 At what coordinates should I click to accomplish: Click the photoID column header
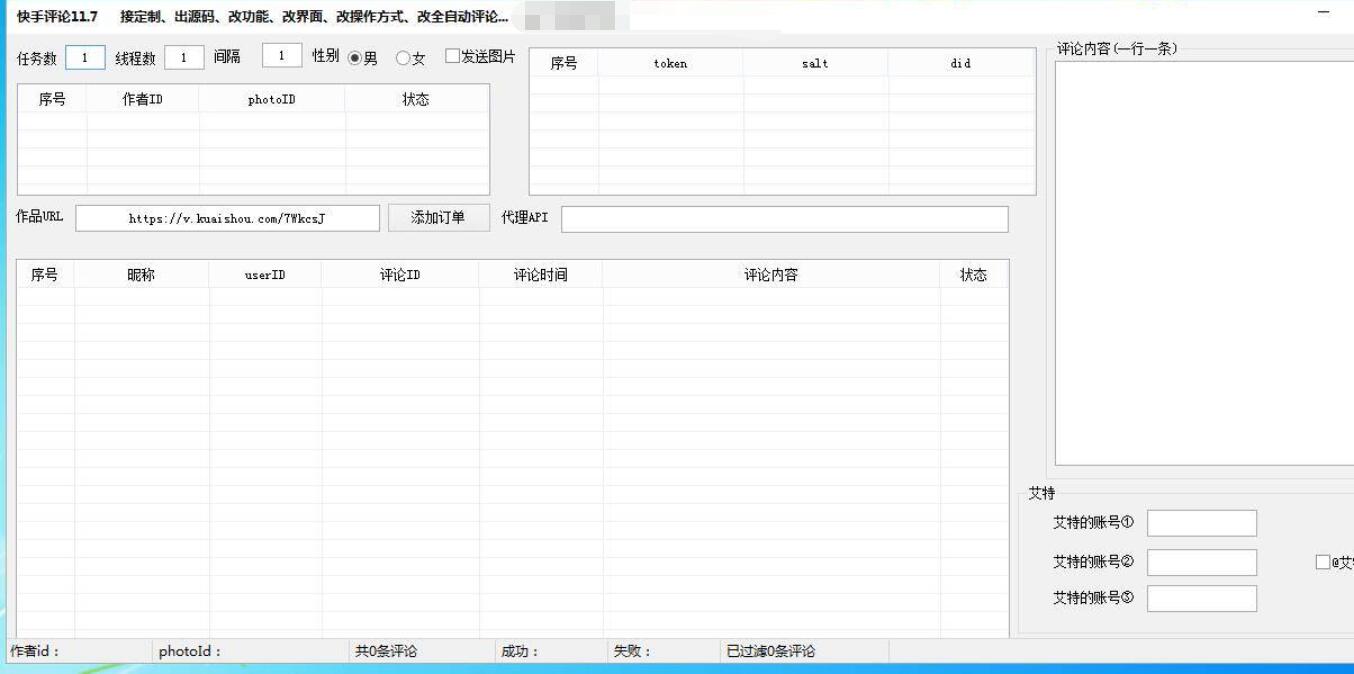(x=272, y=99)
